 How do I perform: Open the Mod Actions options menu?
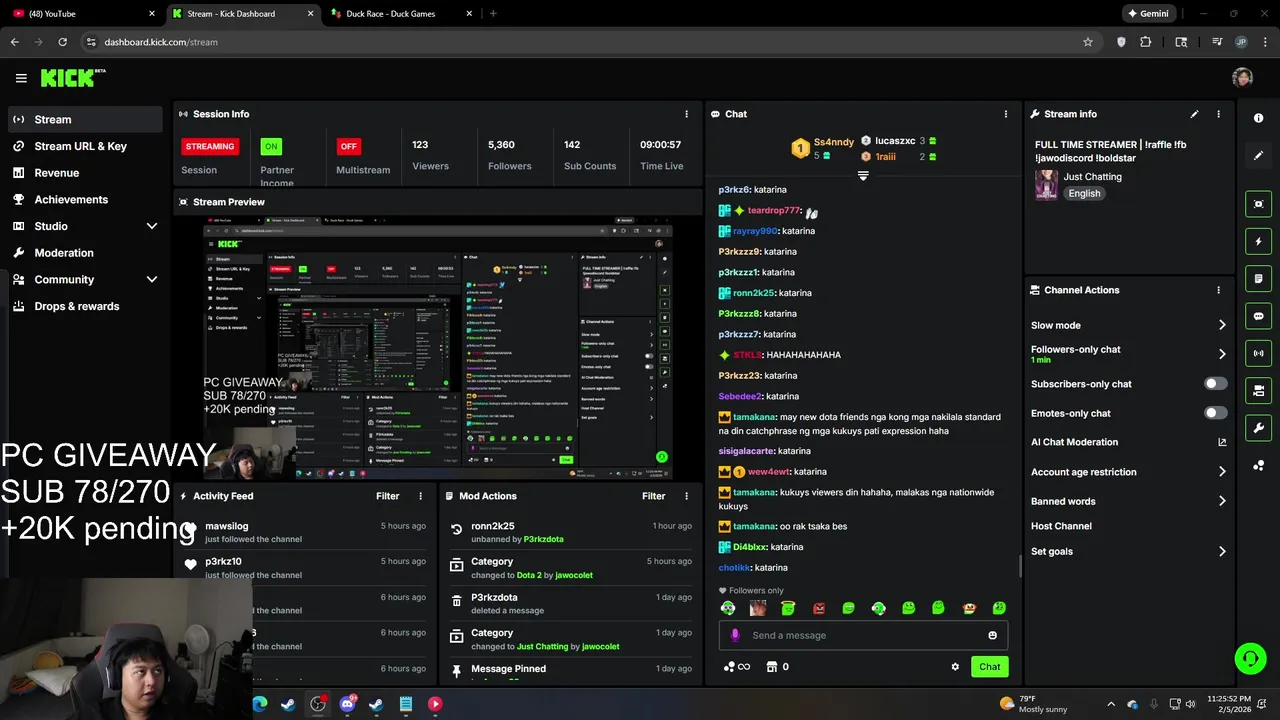click(x=686, y=496)
